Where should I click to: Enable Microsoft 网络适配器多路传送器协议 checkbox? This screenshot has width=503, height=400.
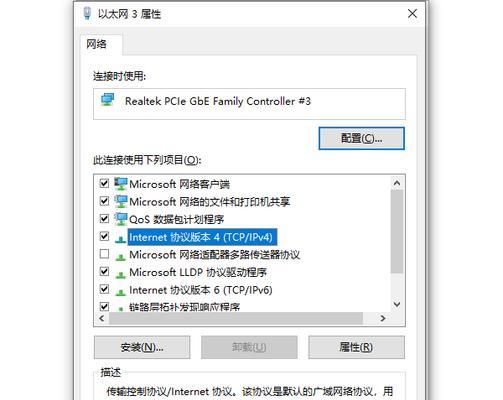coord(104,254)
